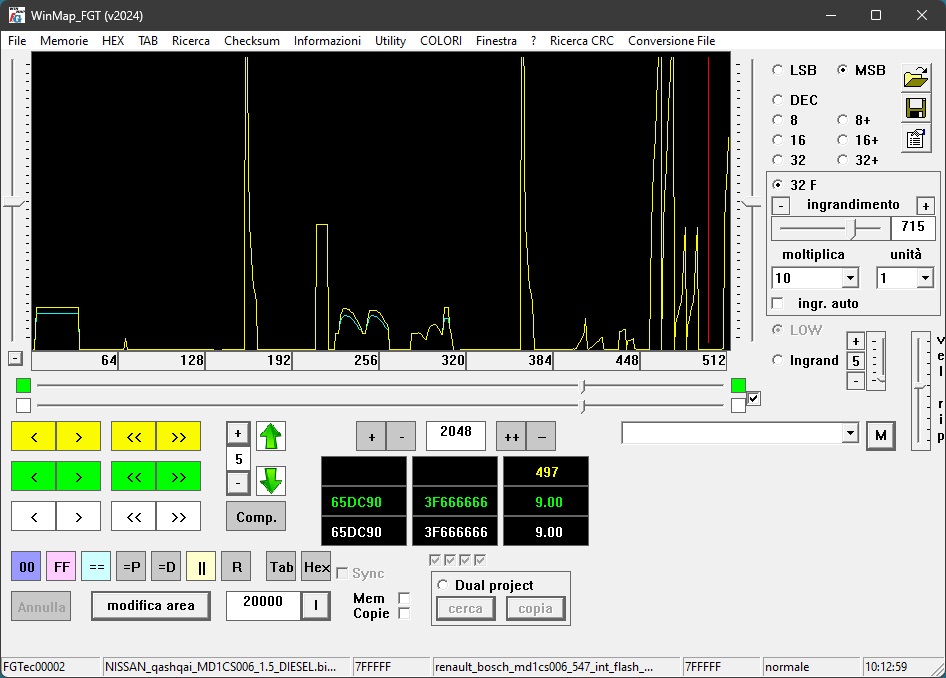946x678 pixels.
Task: Click the clipboard notes icon
Action: [915, 139]
